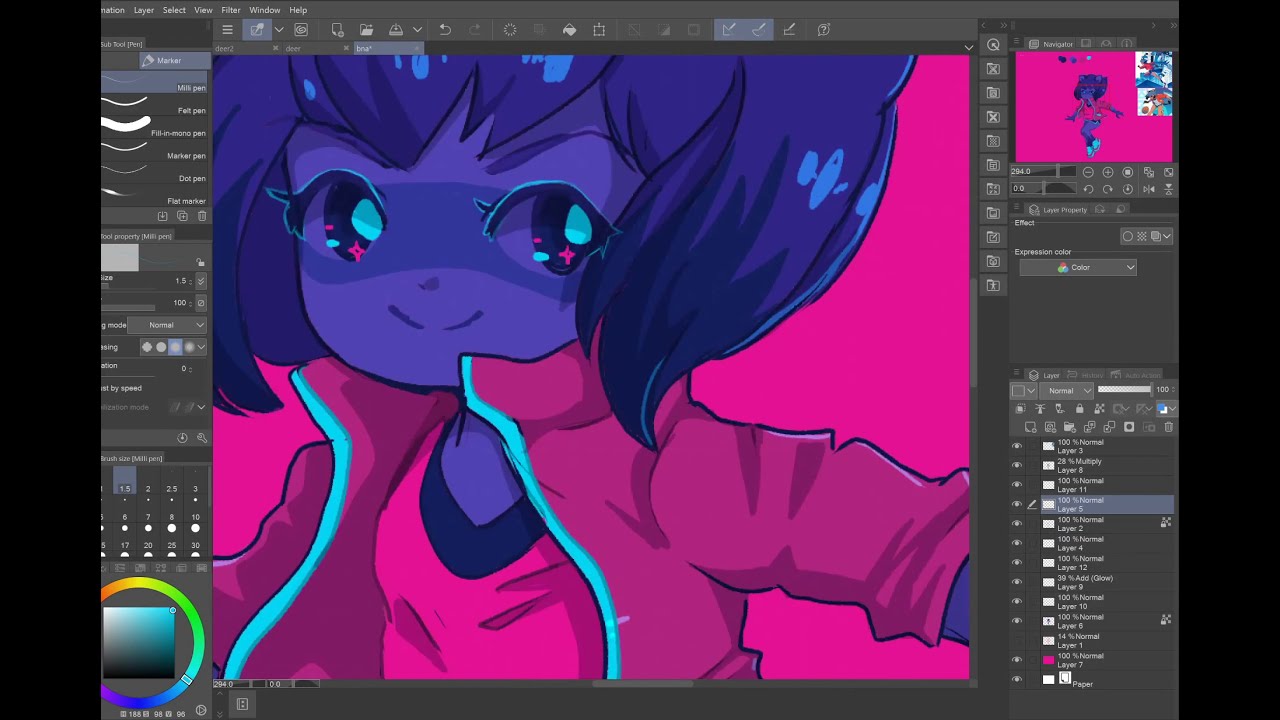This screenshot has height=720, width=1280.
Task: Click the Fill bucket icon in command bar
Action: (569, 30)
